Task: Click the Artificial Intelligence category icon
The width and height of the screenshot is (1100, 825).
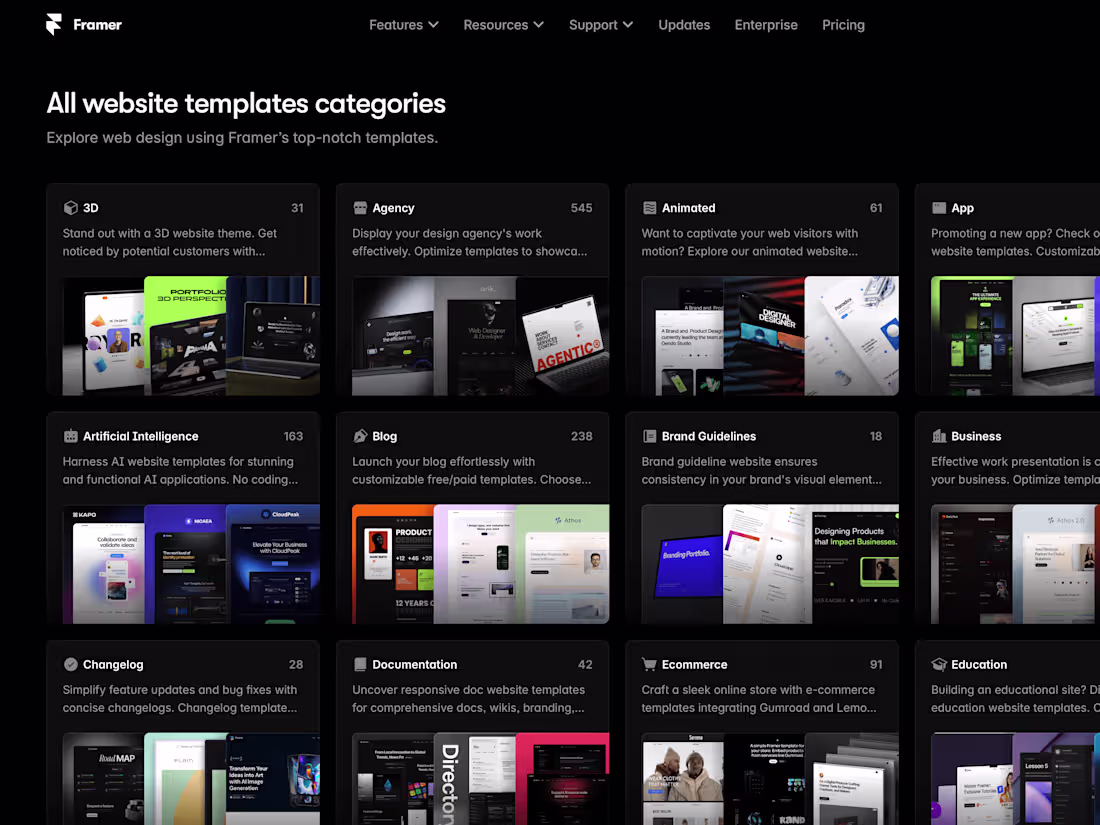Action: (69, 435)
